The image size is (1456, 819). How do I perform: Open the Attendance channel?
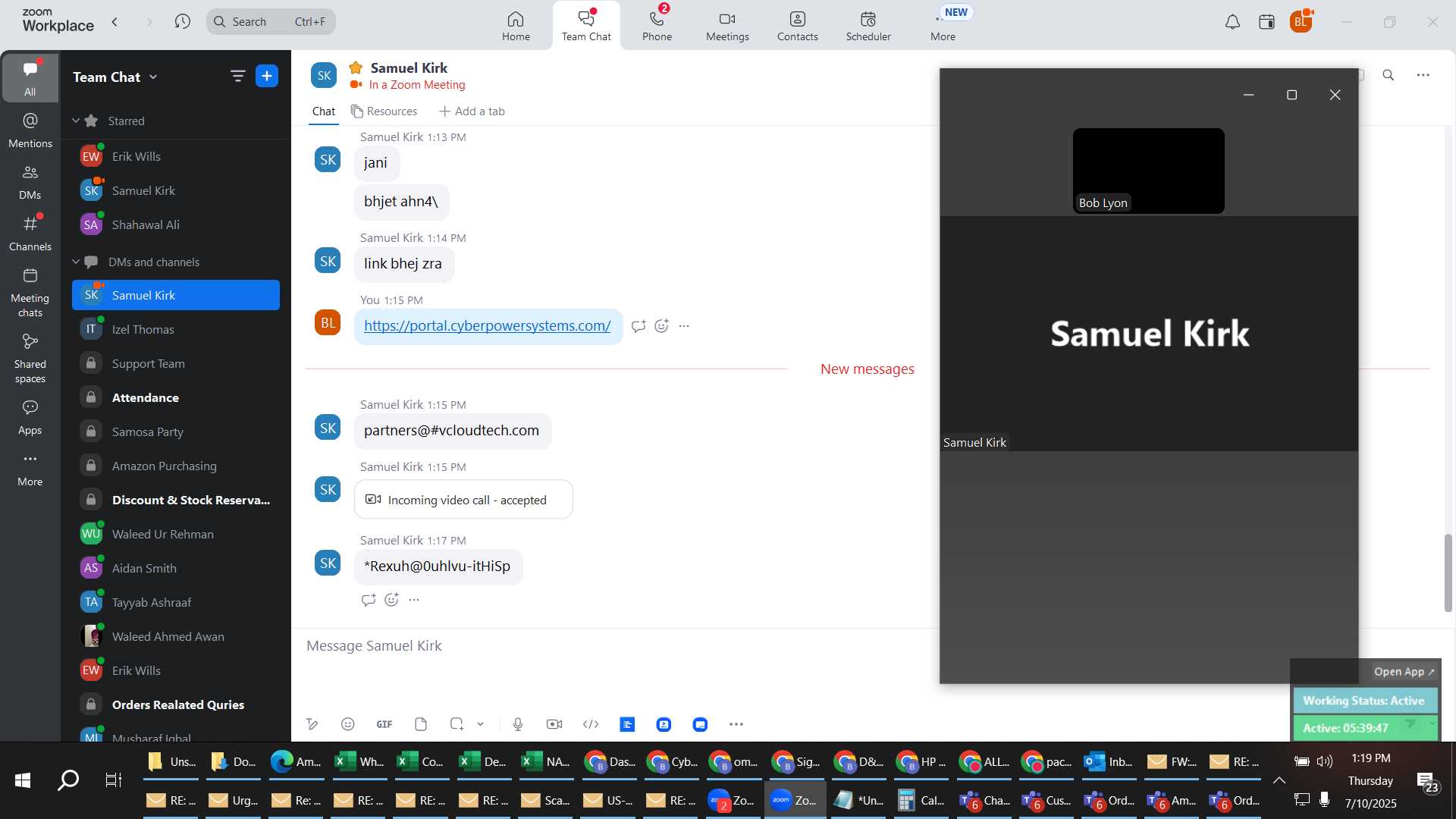point(176,397)
